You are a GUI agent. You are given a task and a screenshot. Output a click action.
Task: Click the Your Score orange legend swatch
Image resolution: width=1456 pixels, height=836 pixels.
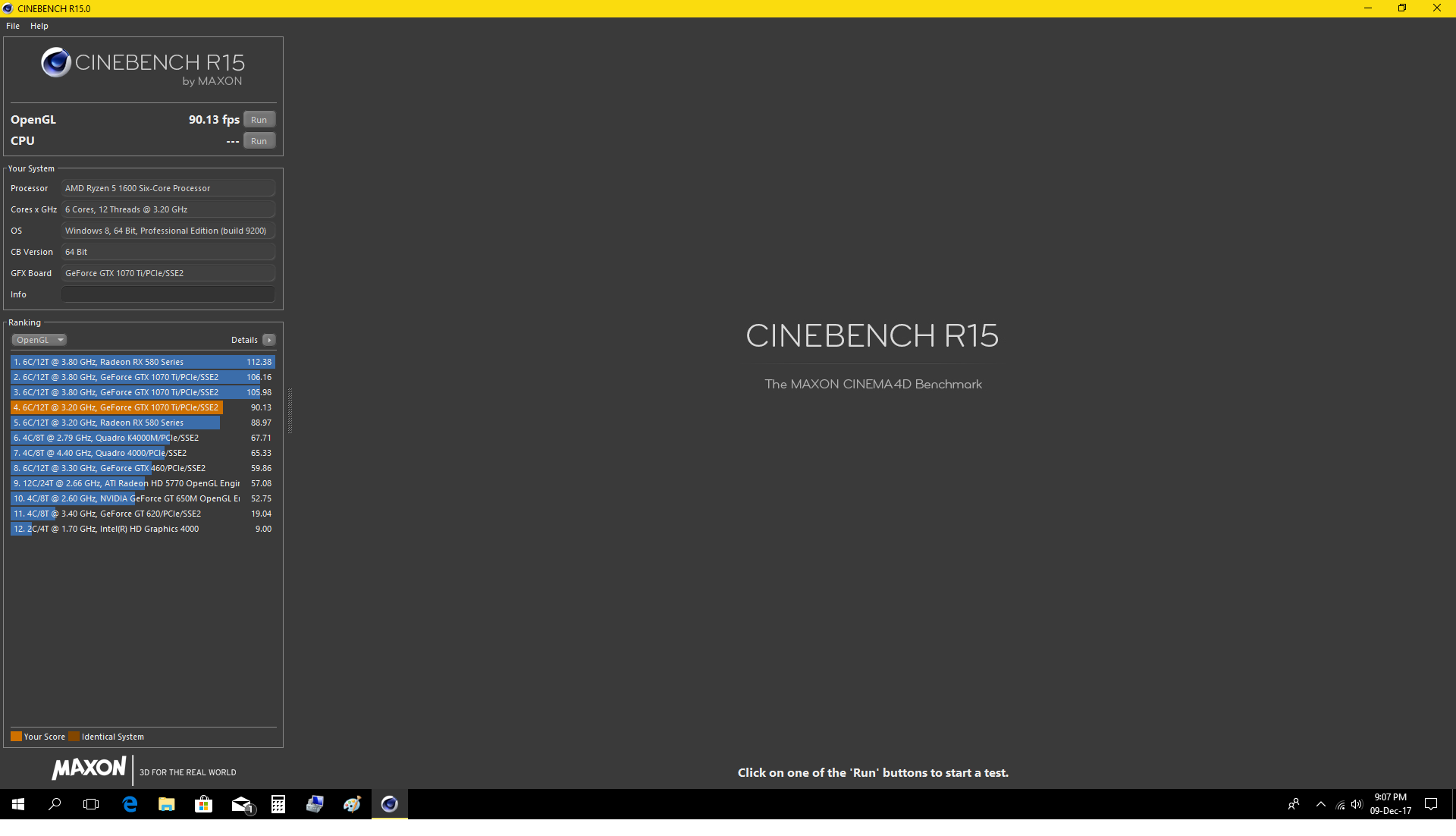(16, 737)
